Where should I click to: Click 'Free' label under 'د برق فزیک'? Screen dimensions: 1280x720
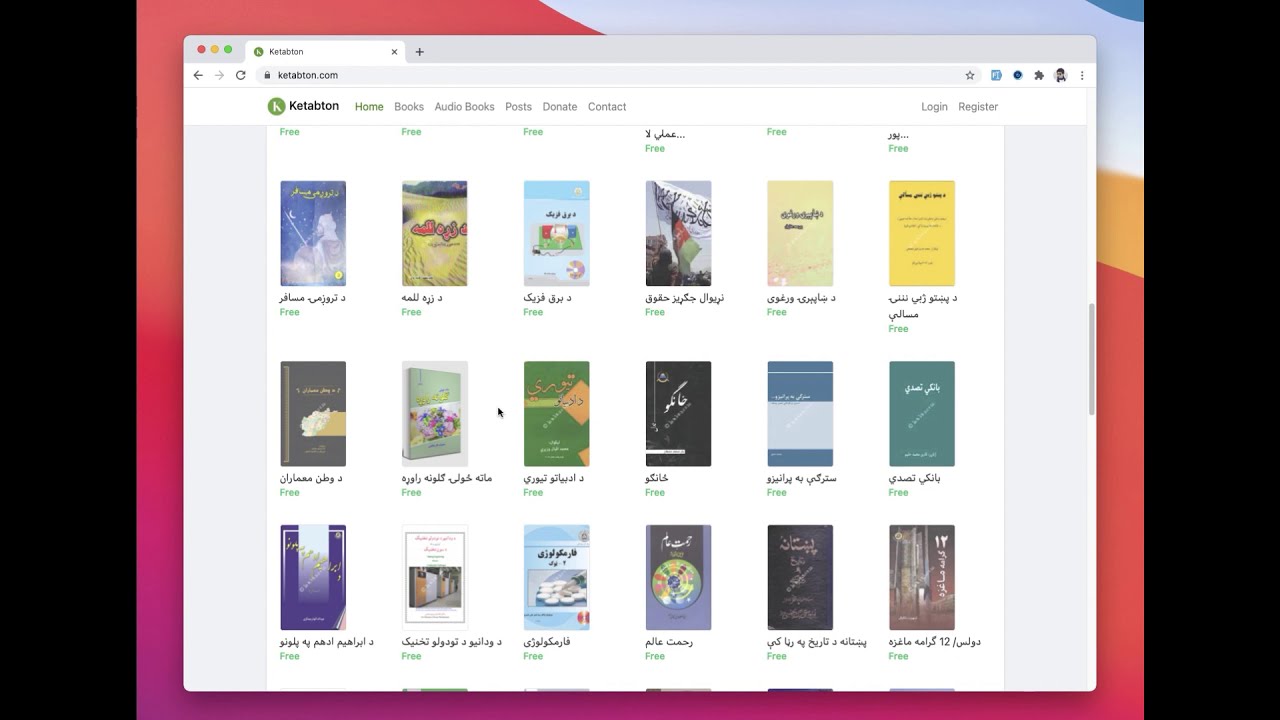(533, 313)
